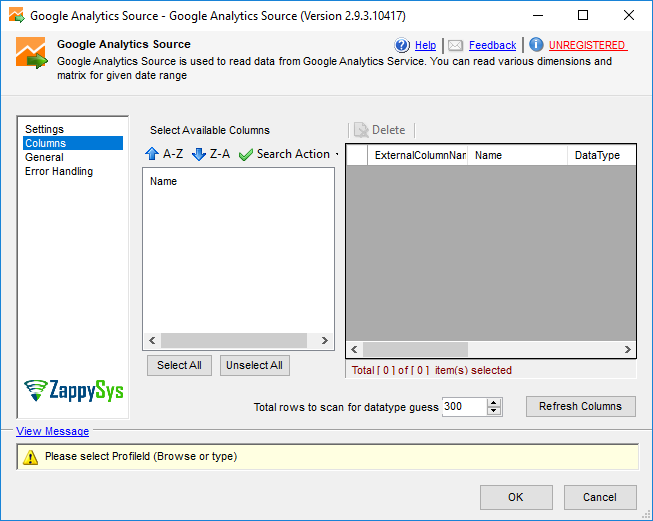Click the items selected status text
This screenshot has height=521, width=653.
[431, 370]
